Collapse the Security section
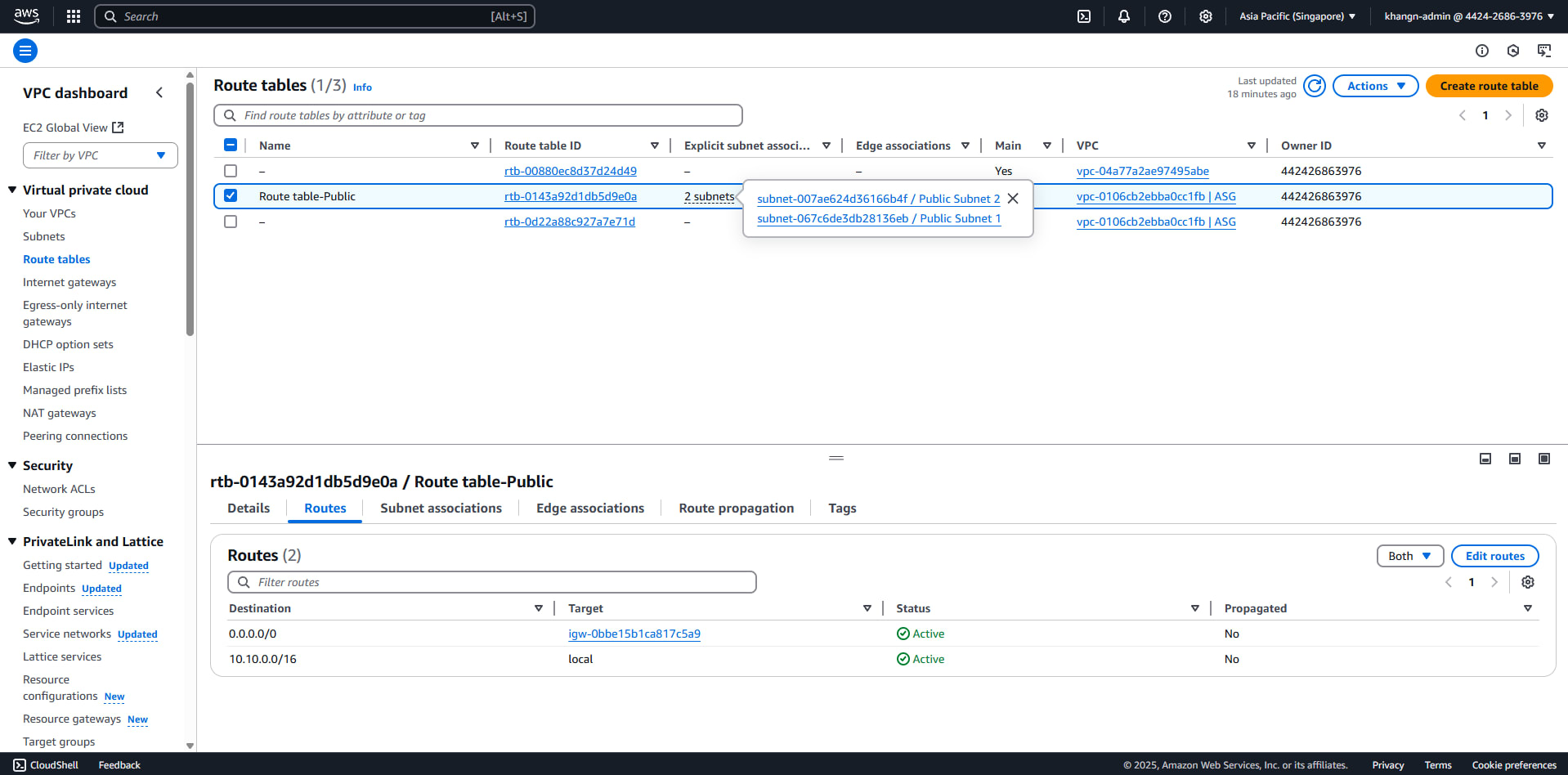 pos(12,465)
